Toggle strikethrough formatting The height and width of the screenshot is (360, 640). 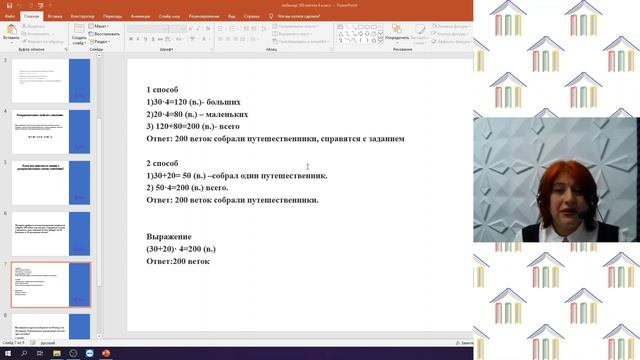point(160,39)
